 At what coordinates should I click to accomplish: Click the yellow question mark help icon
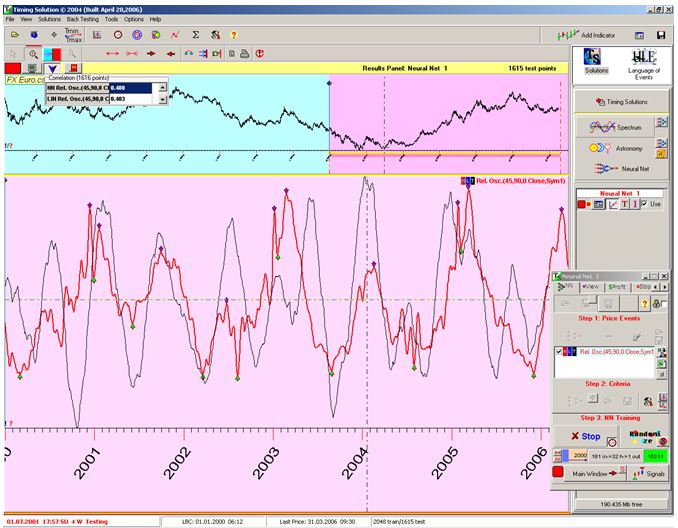click(x=233, y=35)
